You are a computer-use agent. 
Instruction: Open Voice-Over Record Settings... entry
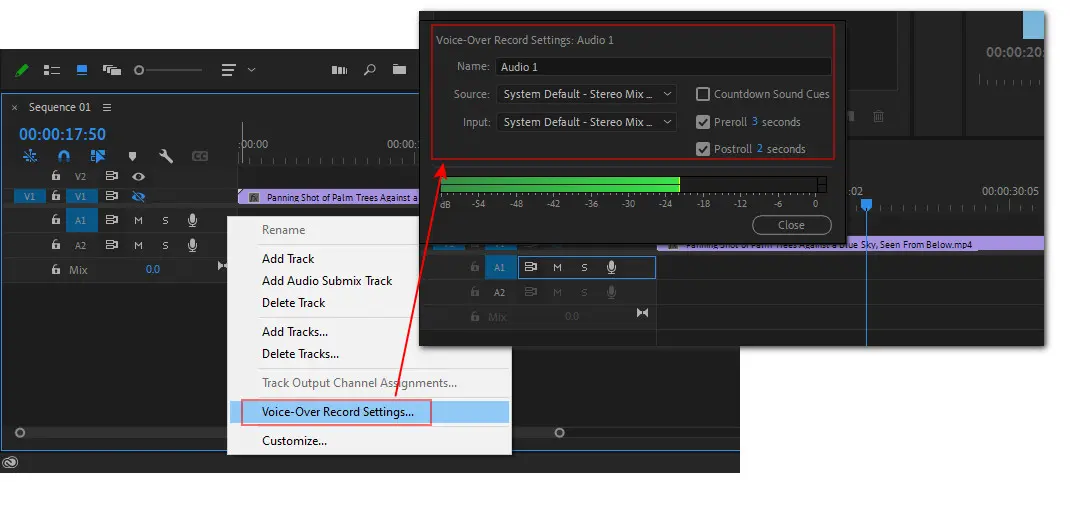[369, 411]
